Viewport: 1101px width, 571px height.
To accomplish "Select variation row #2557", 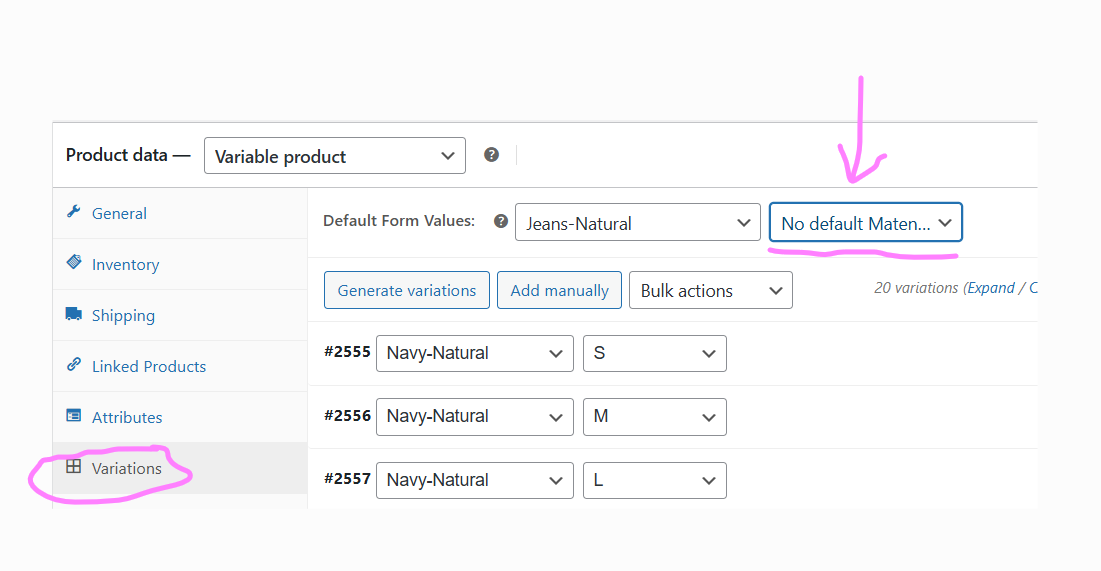I will tap(347, 479).
